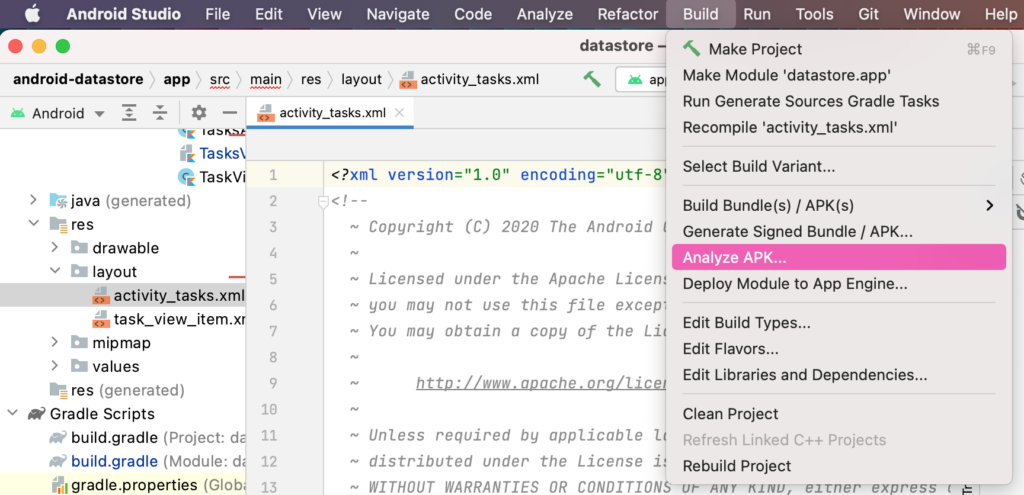Open project panel gear settings
This screenshot has height=495, width=1024.
click(199, 113)
